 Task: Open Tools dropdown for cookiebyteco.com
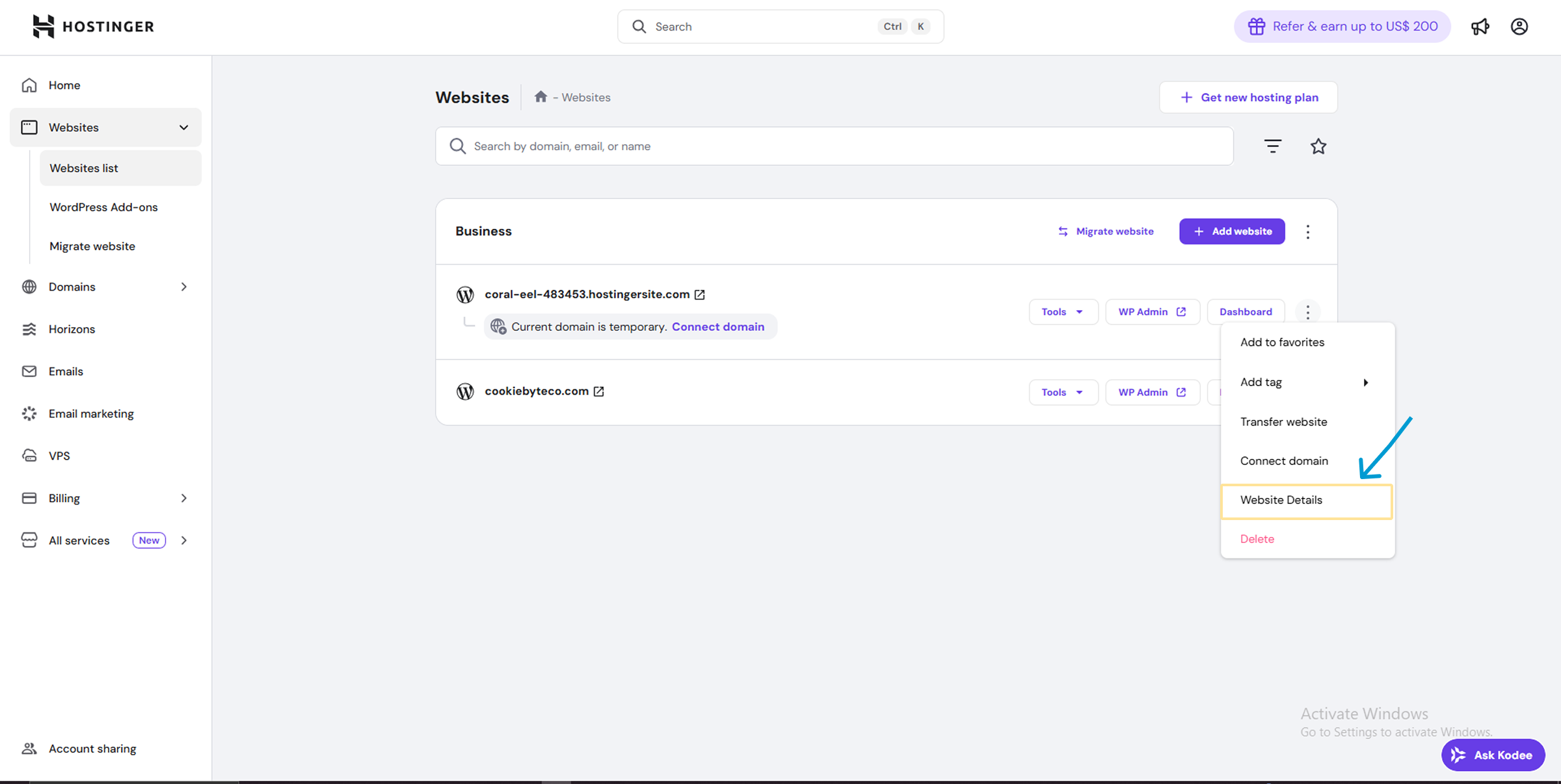[1063, 393]
